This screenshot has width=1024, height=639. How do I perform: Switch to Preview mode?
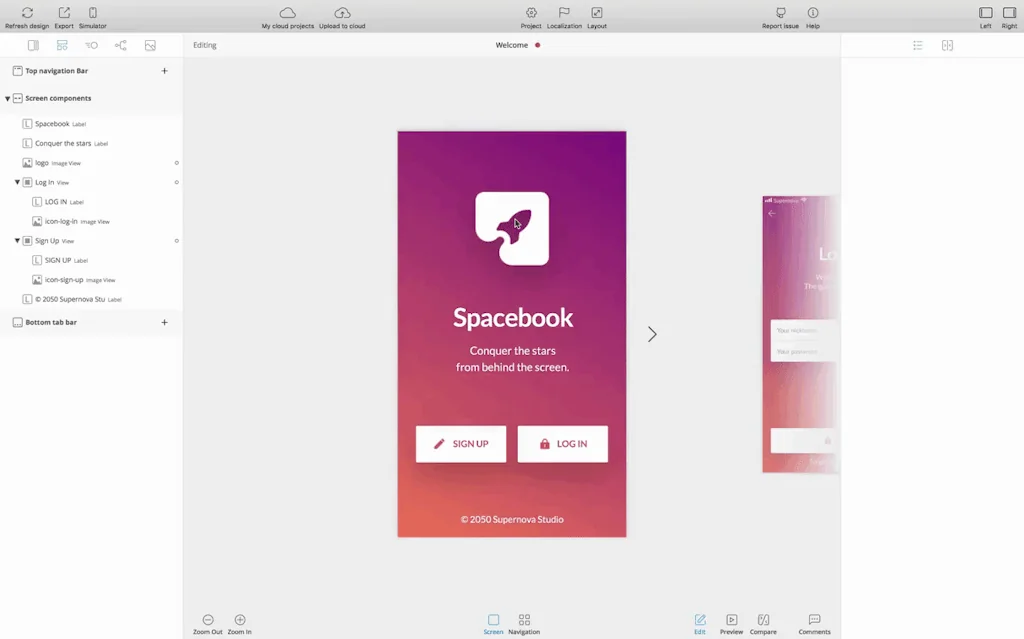coord(731,620)
